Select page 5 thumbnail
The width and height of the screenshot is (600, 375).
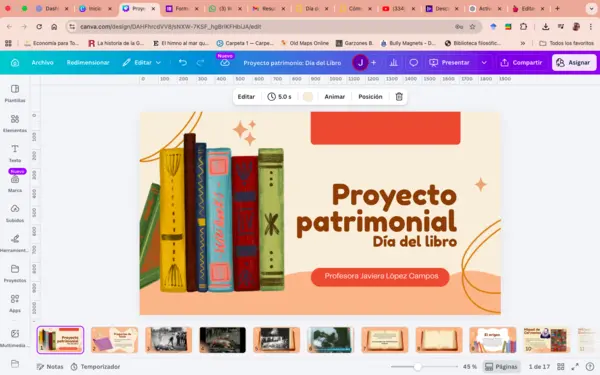coord(277,339)
